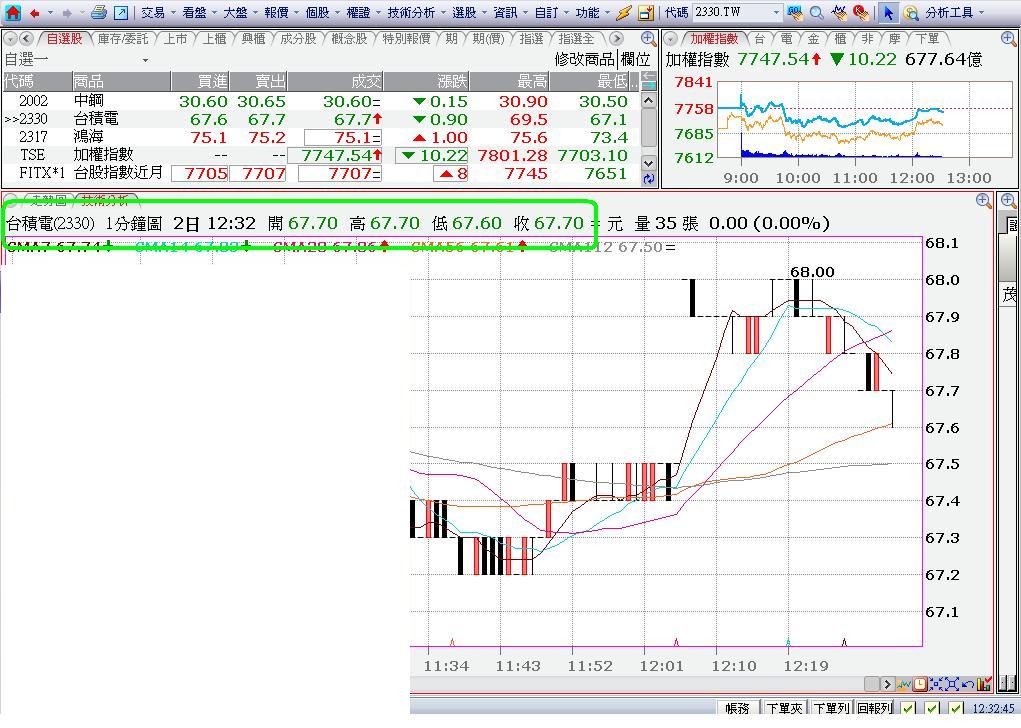This screenshot has width=1021, height=728.
Task: Click the 漲跌 column header
Action: click(x=427, y=81)
